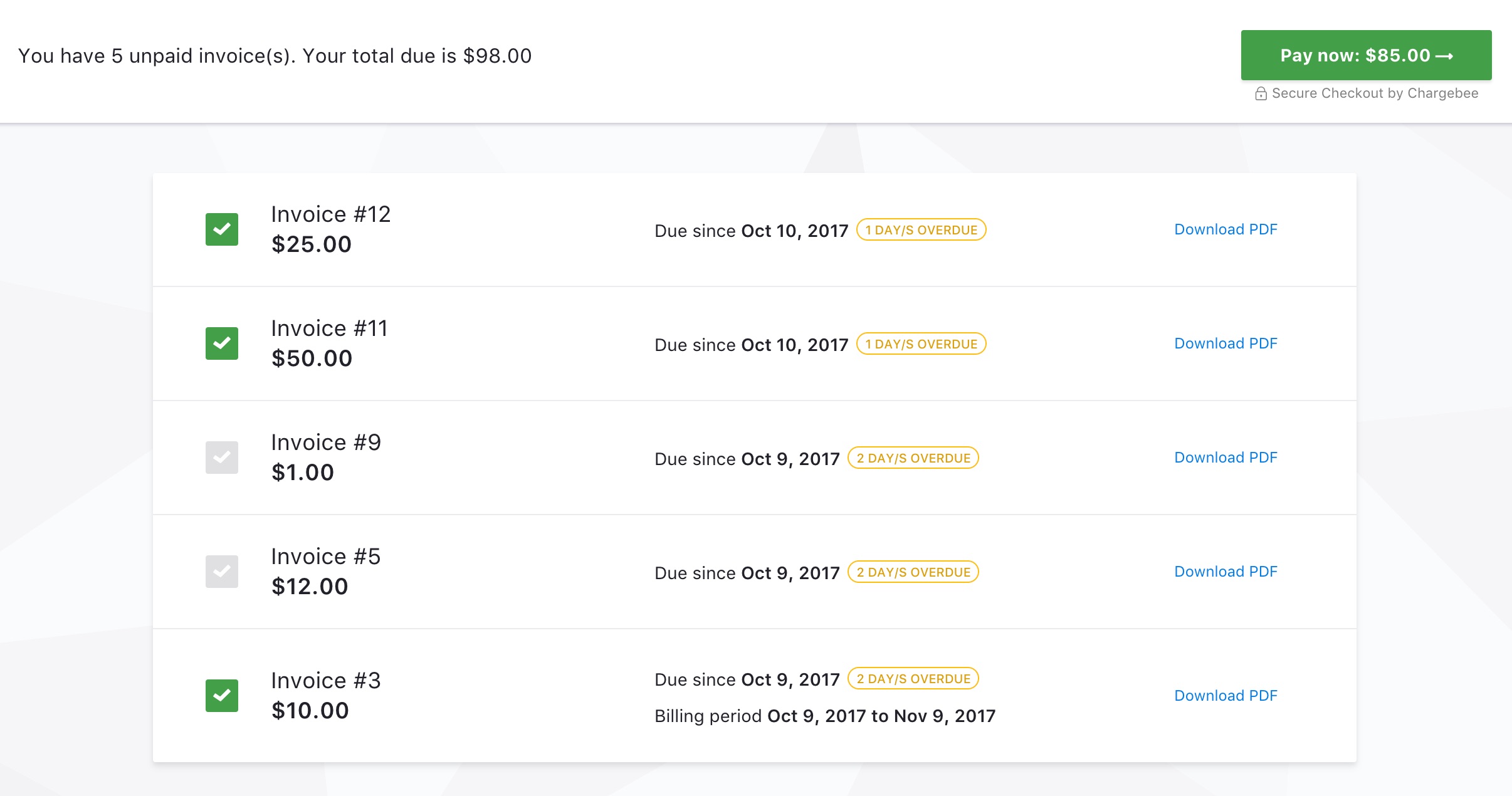Click the overdue badge on Invoice #5
The width and height of the screenshot is (1512, 796).
[913, 572]
